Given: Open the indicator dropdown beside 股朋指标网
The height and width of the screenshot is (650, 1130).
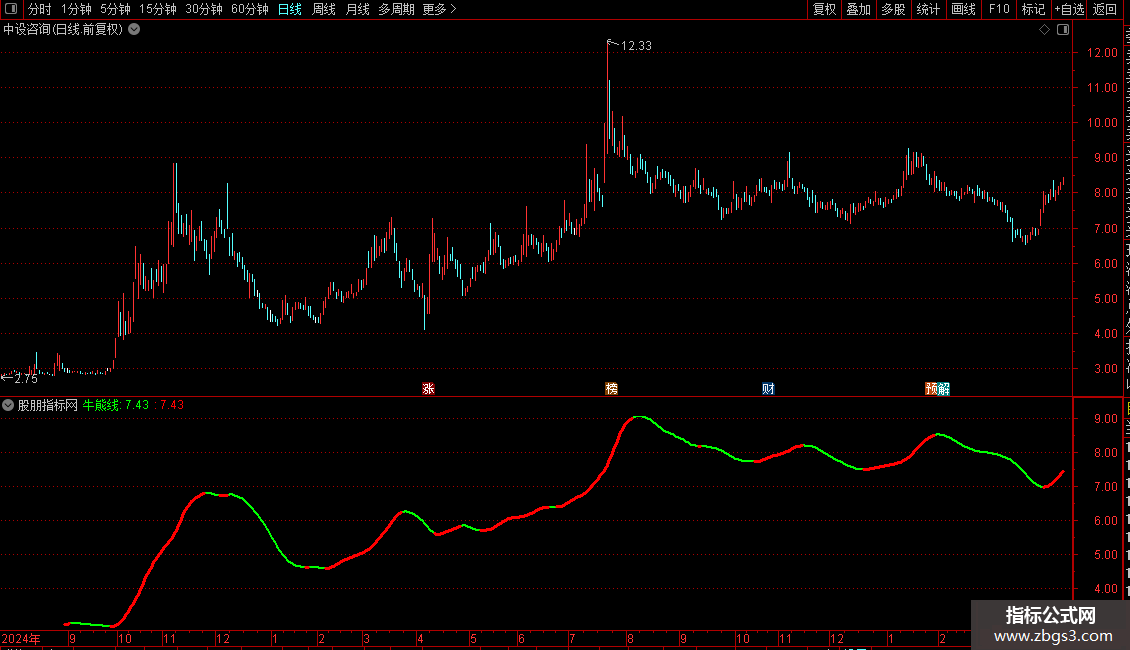Looking at the screenshot, I should point(8,405).
